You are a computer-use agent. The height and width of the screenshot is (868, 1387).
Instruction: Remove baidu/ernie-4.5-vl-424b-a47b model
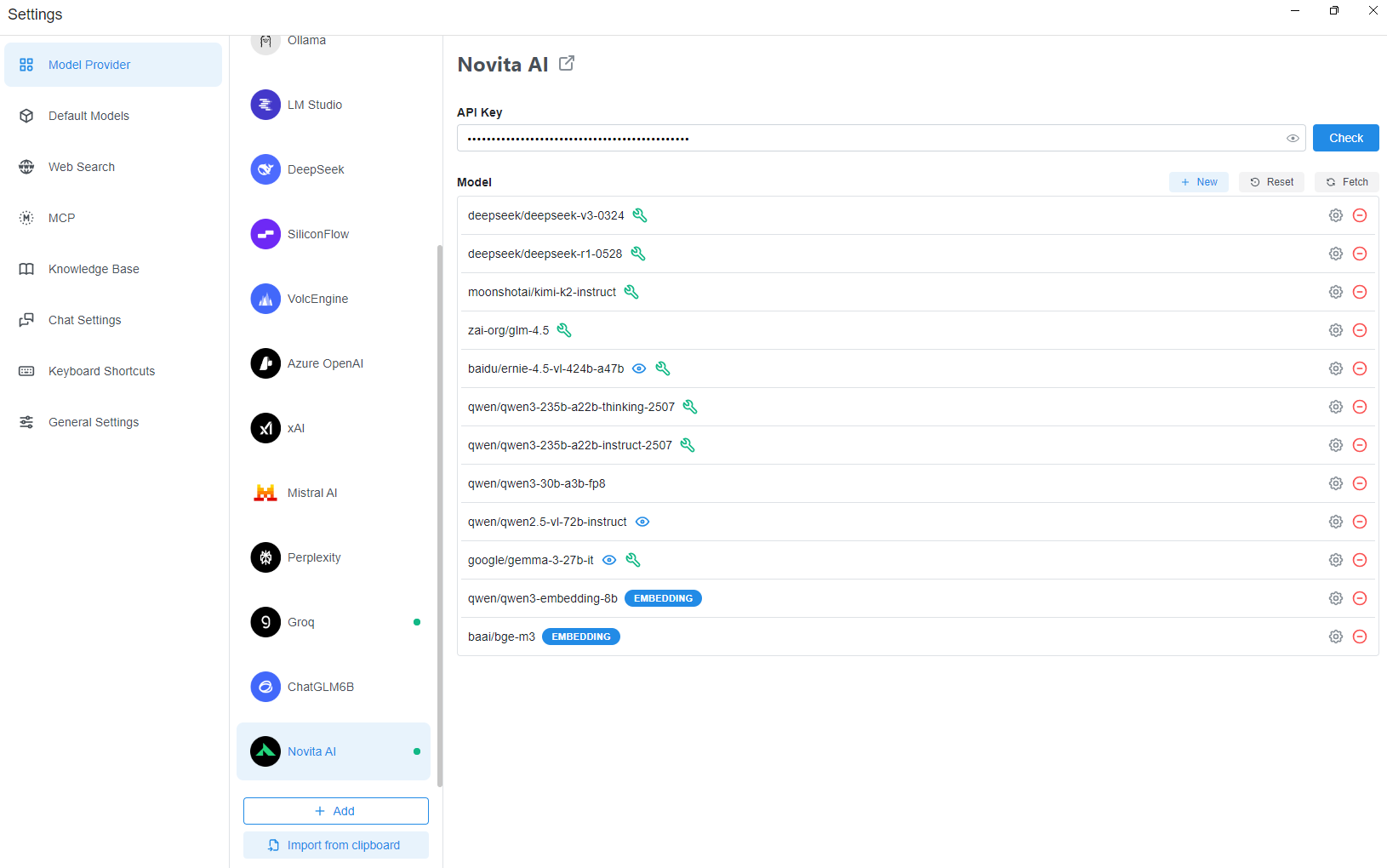1360,368
